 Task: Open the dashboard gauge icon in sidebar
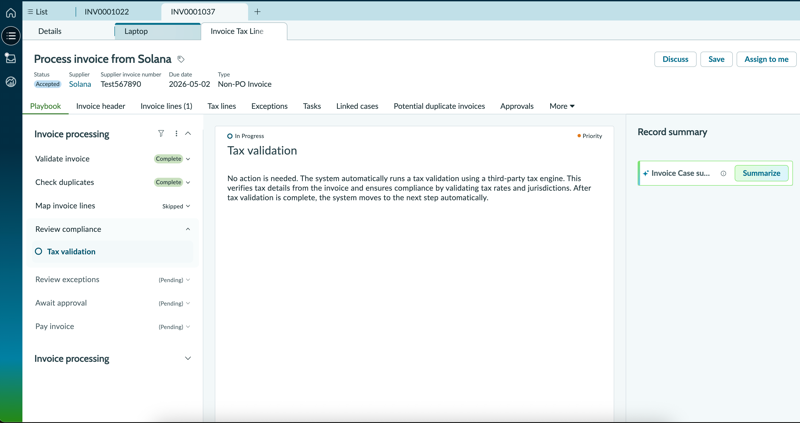coord(11,82)
